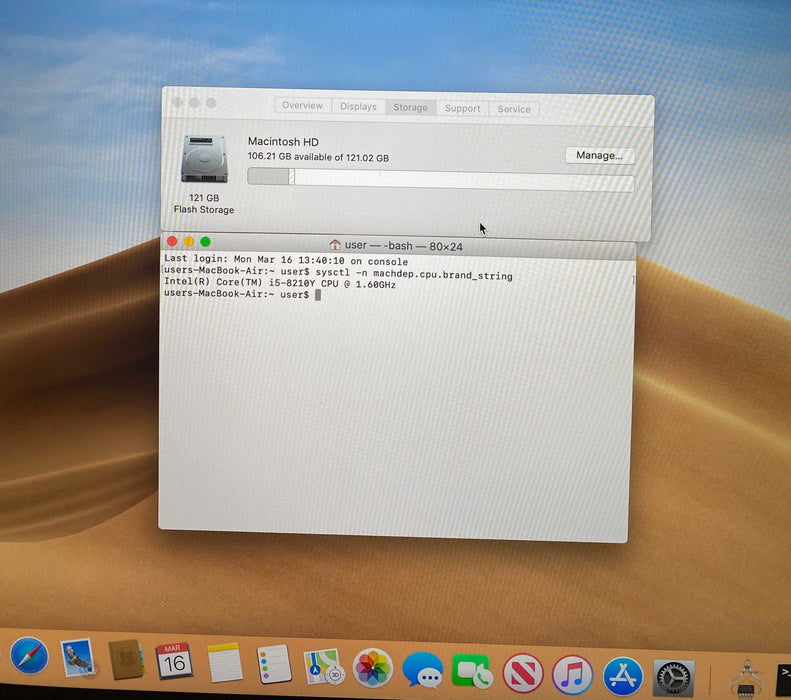Open System Preferences from the Dock
The height and width of the screenshot is (700, 791).
pos(674,678)
